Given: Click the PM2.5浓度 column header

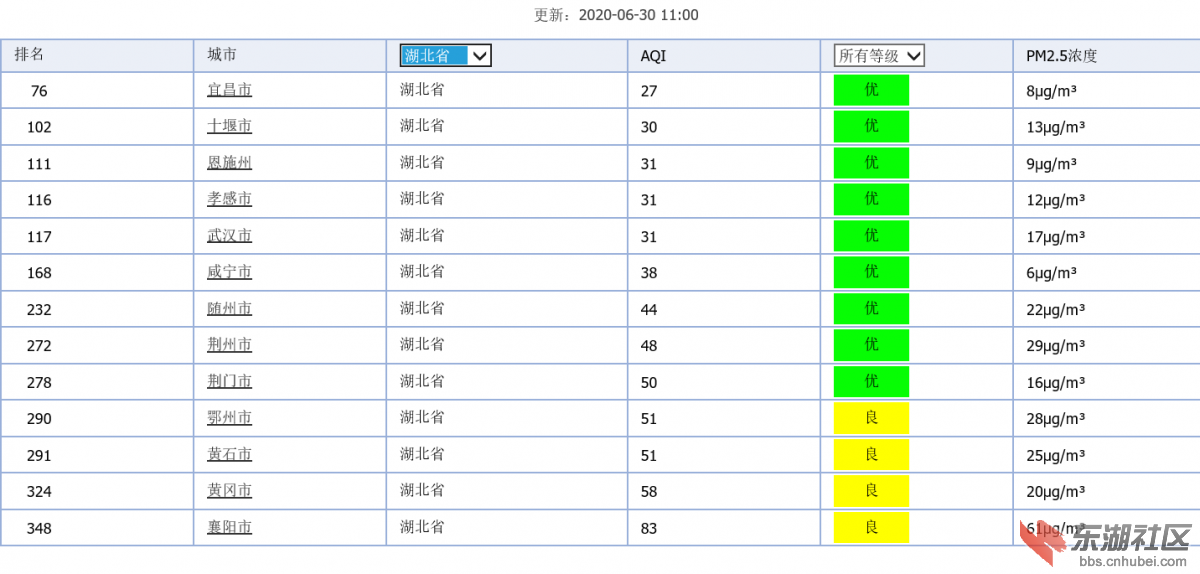Looking at the screenshot, I should click(x=1061, y=56).
